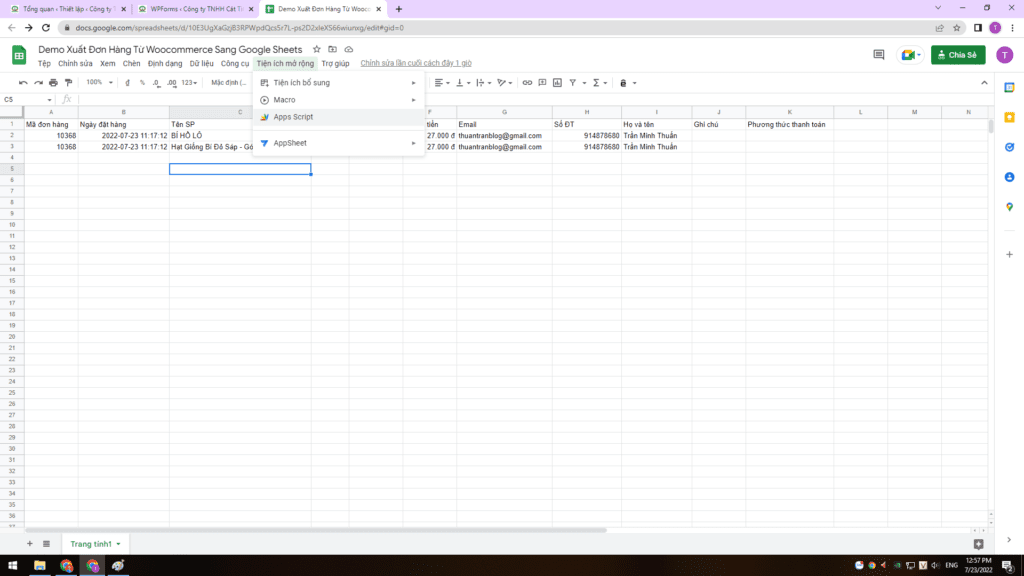Image resolution: width=1024 pixels, height=576 pixels.
Task: Open the Windows Start menu
Action: coord(12,566)
